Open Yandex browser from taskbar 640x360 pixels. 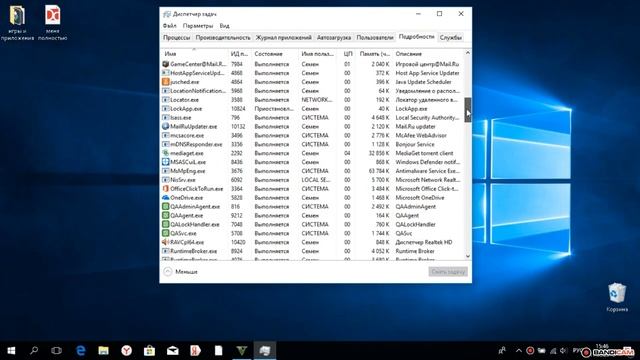coord(127,351)
